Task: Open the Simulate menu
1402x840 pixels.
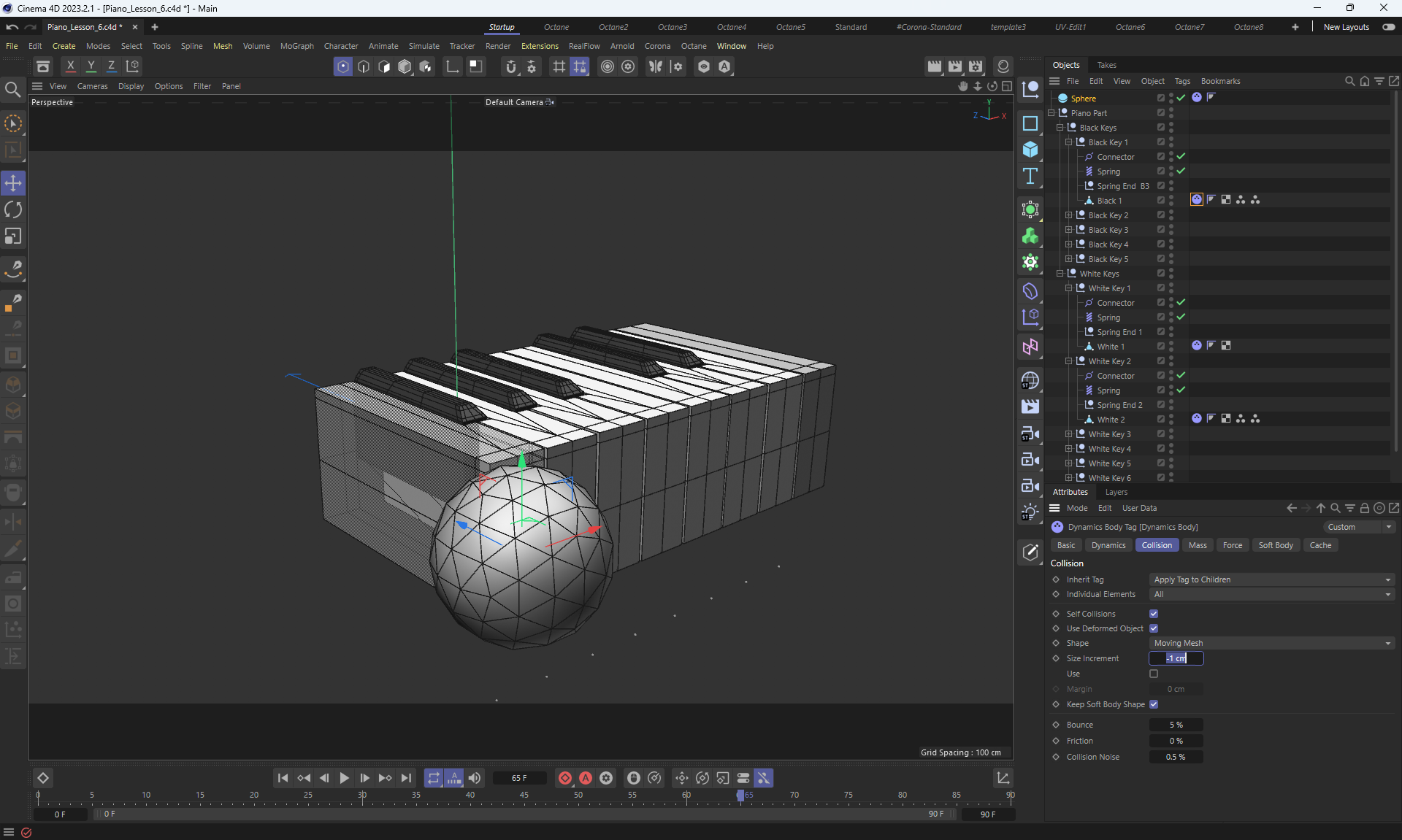Action: 424,46
